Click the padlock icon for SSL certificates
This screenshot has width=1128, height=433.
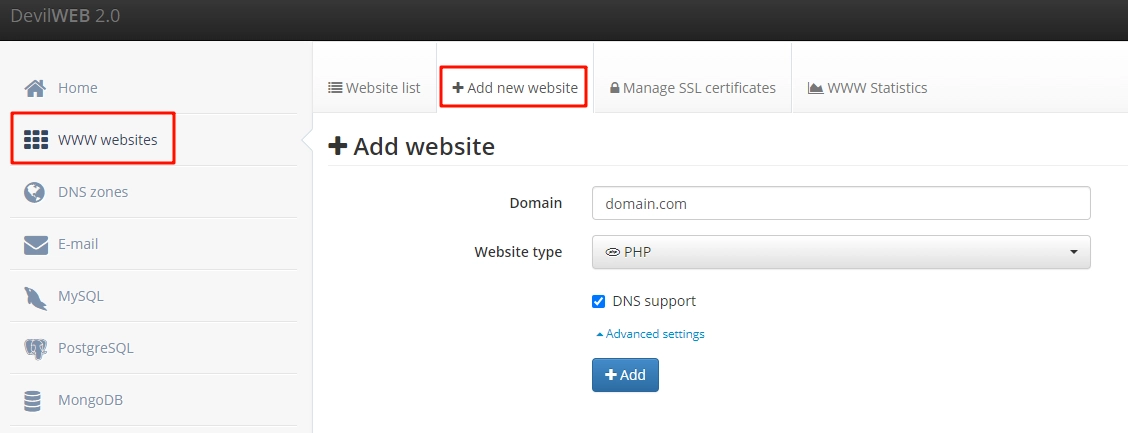pyautogui.click(x=614, y=88)
